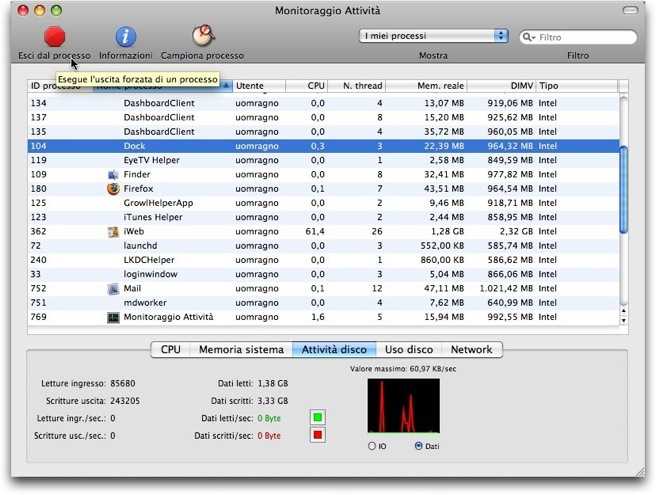Click the search magnifier in Filtro field
Viewport: 656px width, 495px height.
tap(528, 37)
